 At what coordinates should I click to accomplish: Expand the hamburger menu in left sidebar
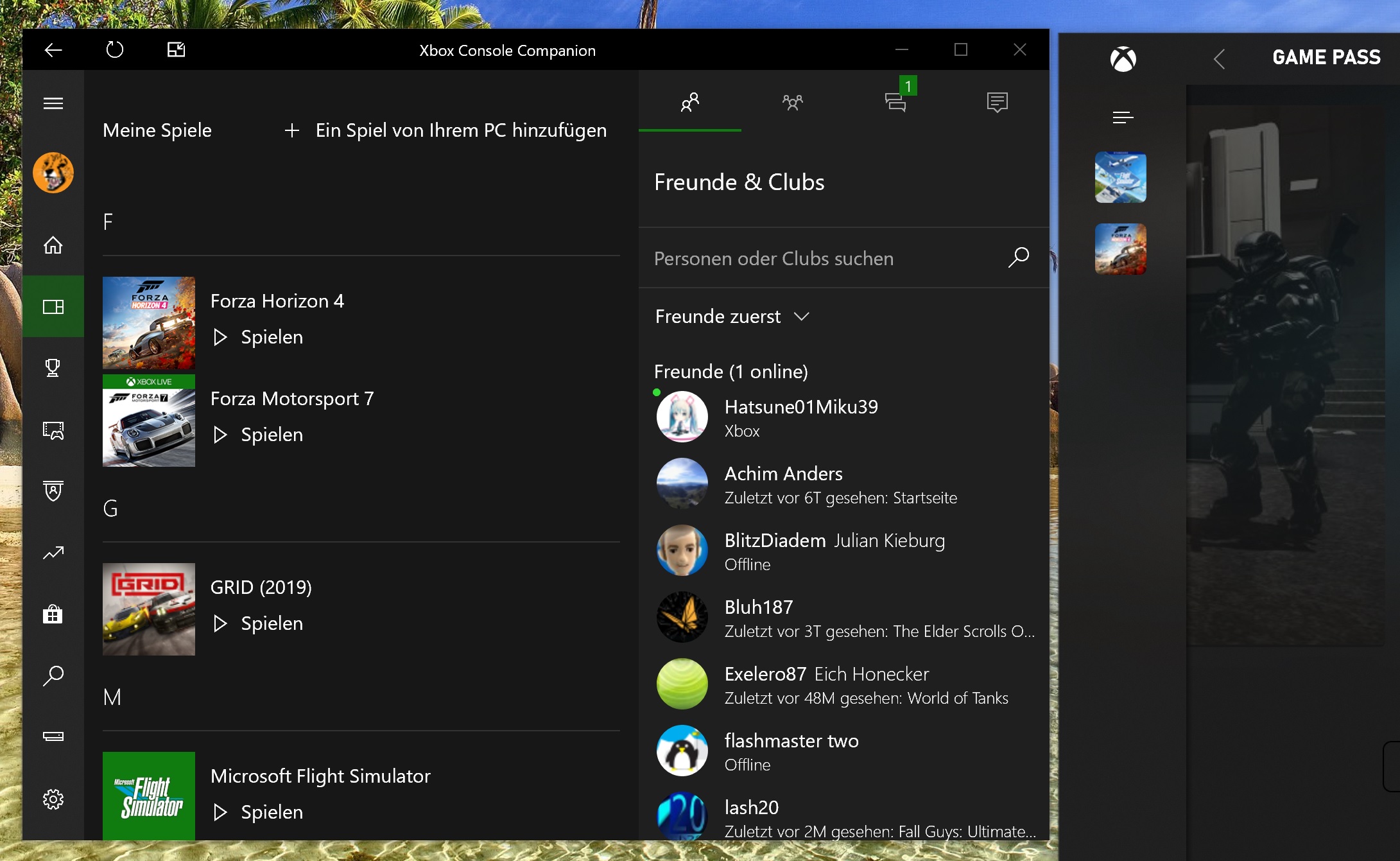(53, 103)
